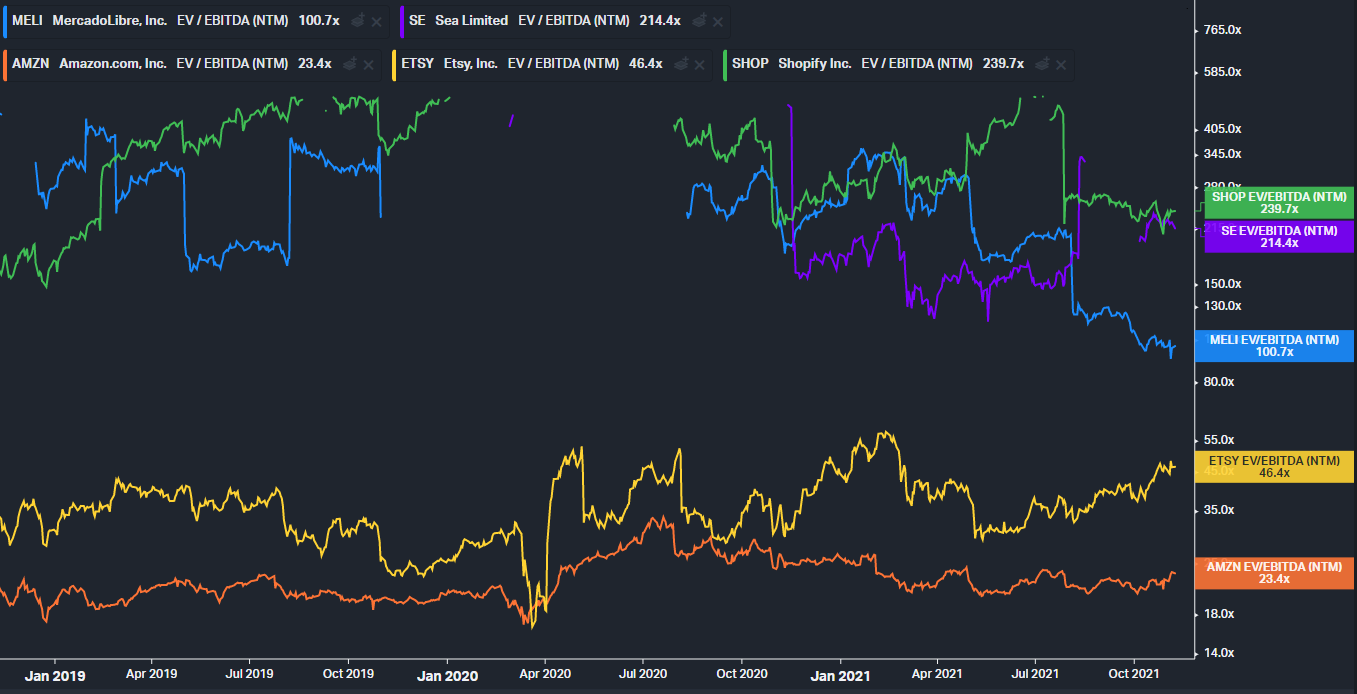Open style settings icon for Etsy series
1357x694 pixels.
681,63
